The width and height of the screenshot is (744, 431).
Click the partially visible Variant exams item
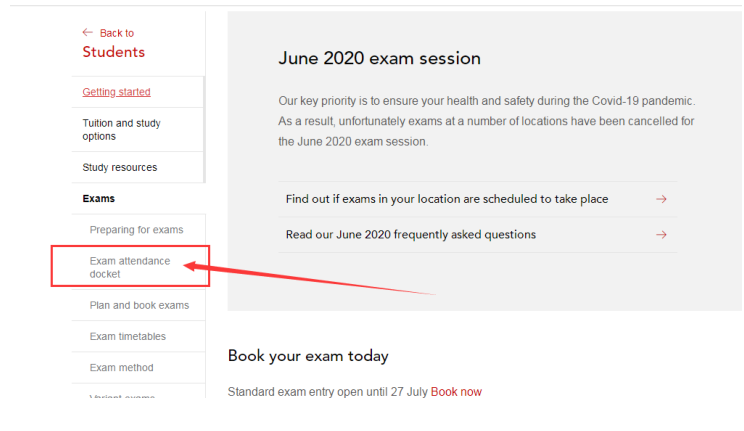point(123,396)
